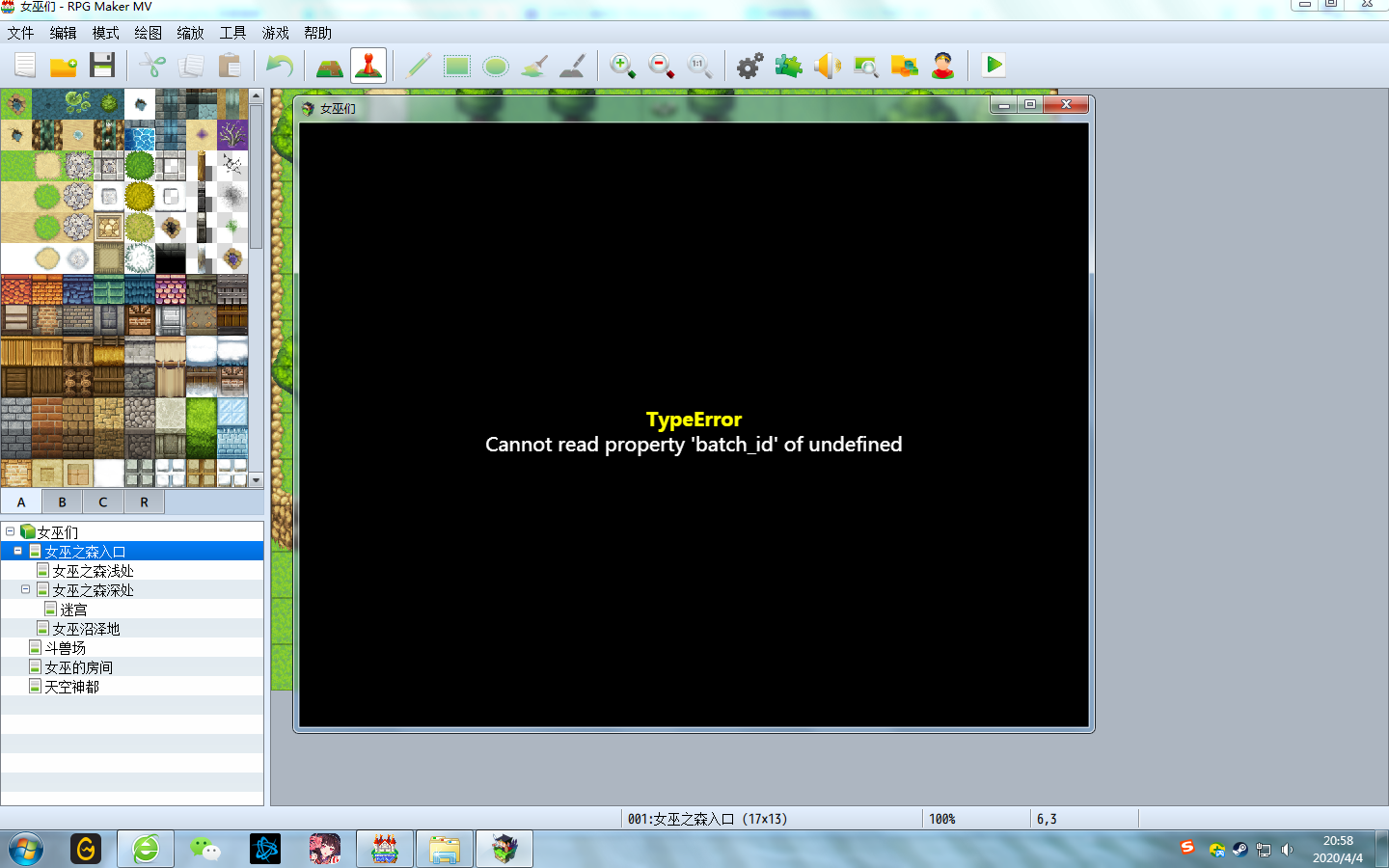
Task: Start playtest with the green play button
Action: pyautogui.click(x=994, y=66)
